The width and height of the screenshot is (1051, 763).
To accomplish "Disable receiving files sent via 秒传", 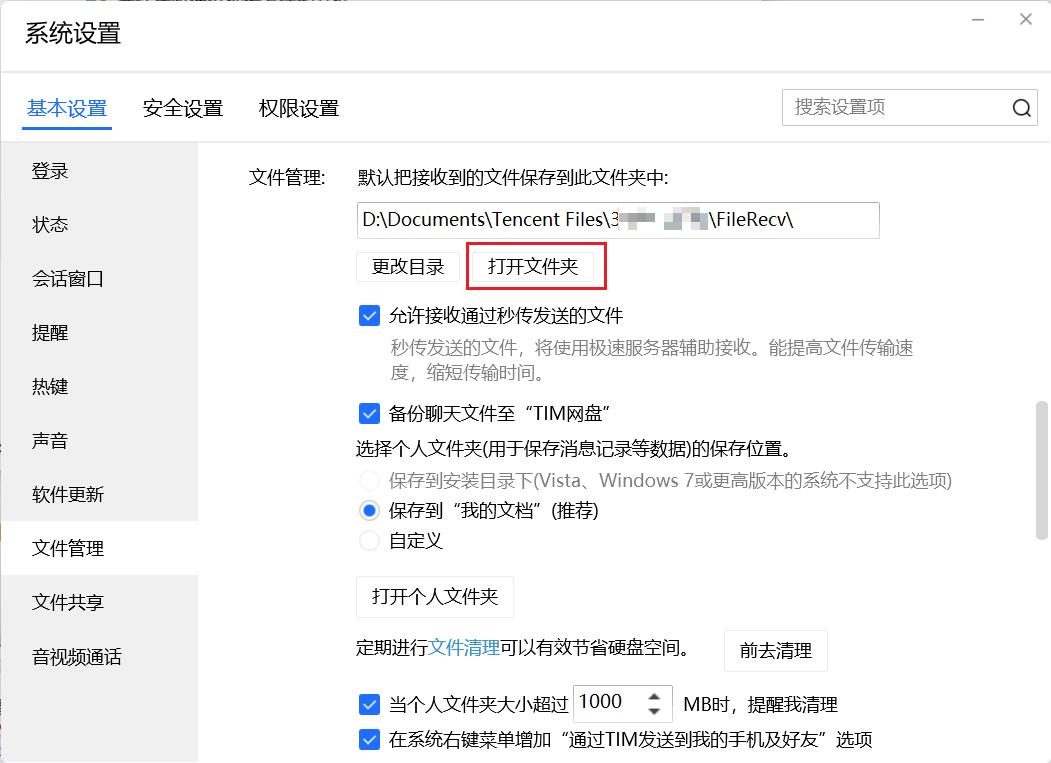I will coord(369,315).
